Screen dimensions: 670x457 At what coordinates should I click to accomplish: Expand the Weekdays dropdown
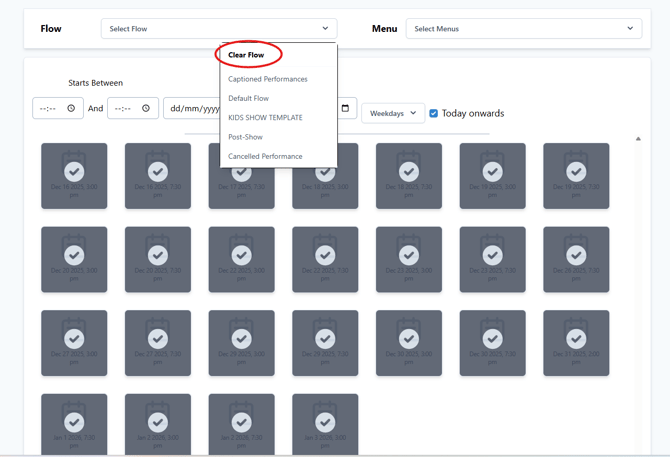pos(392,113)
